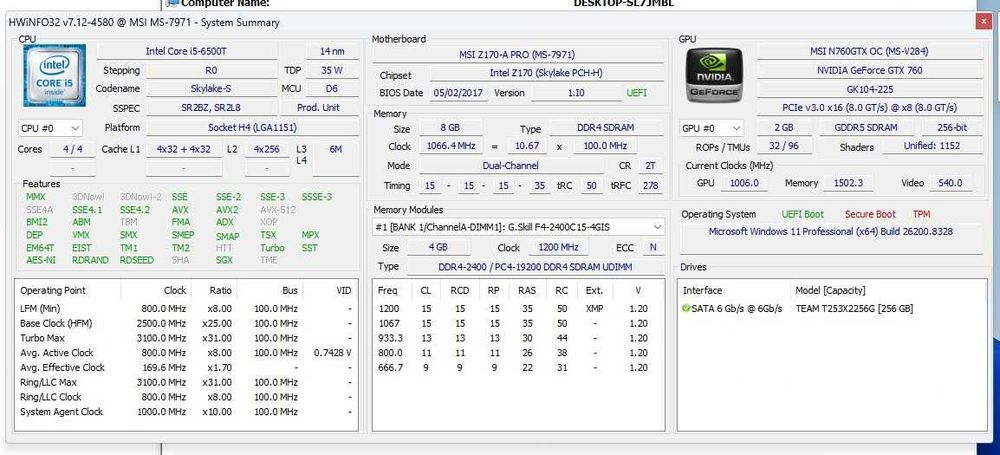Image resolution: width=1000 pixels, height=455 pixels.
Task: Click the UEFI Boot label
Action: [803, 214]
